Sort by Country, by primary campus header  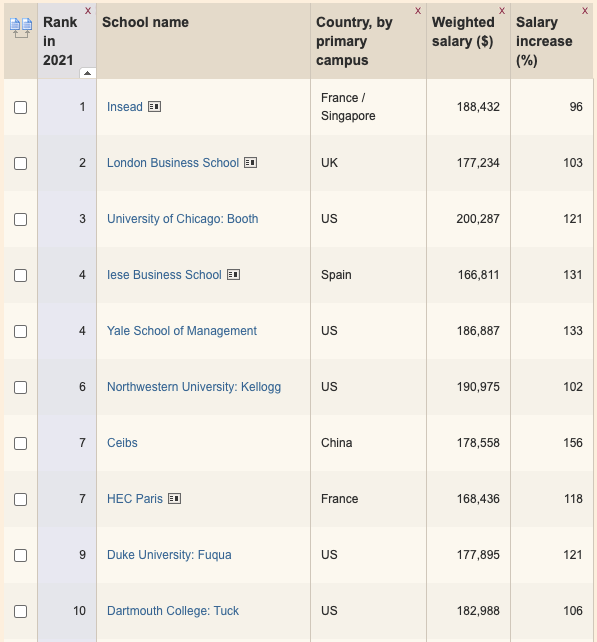point(354,41)
